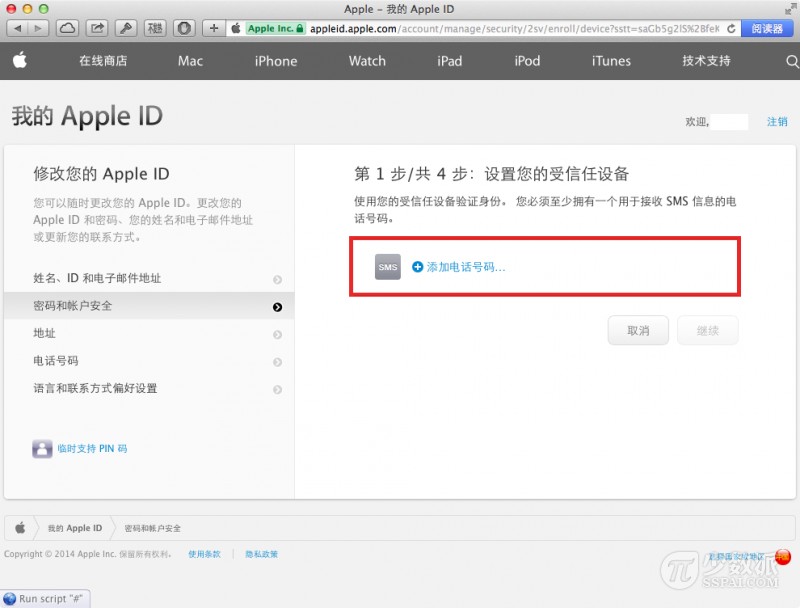Click the 取消 button
The width and height of the screenshot is (800, 608).
[x=638, y=331]
